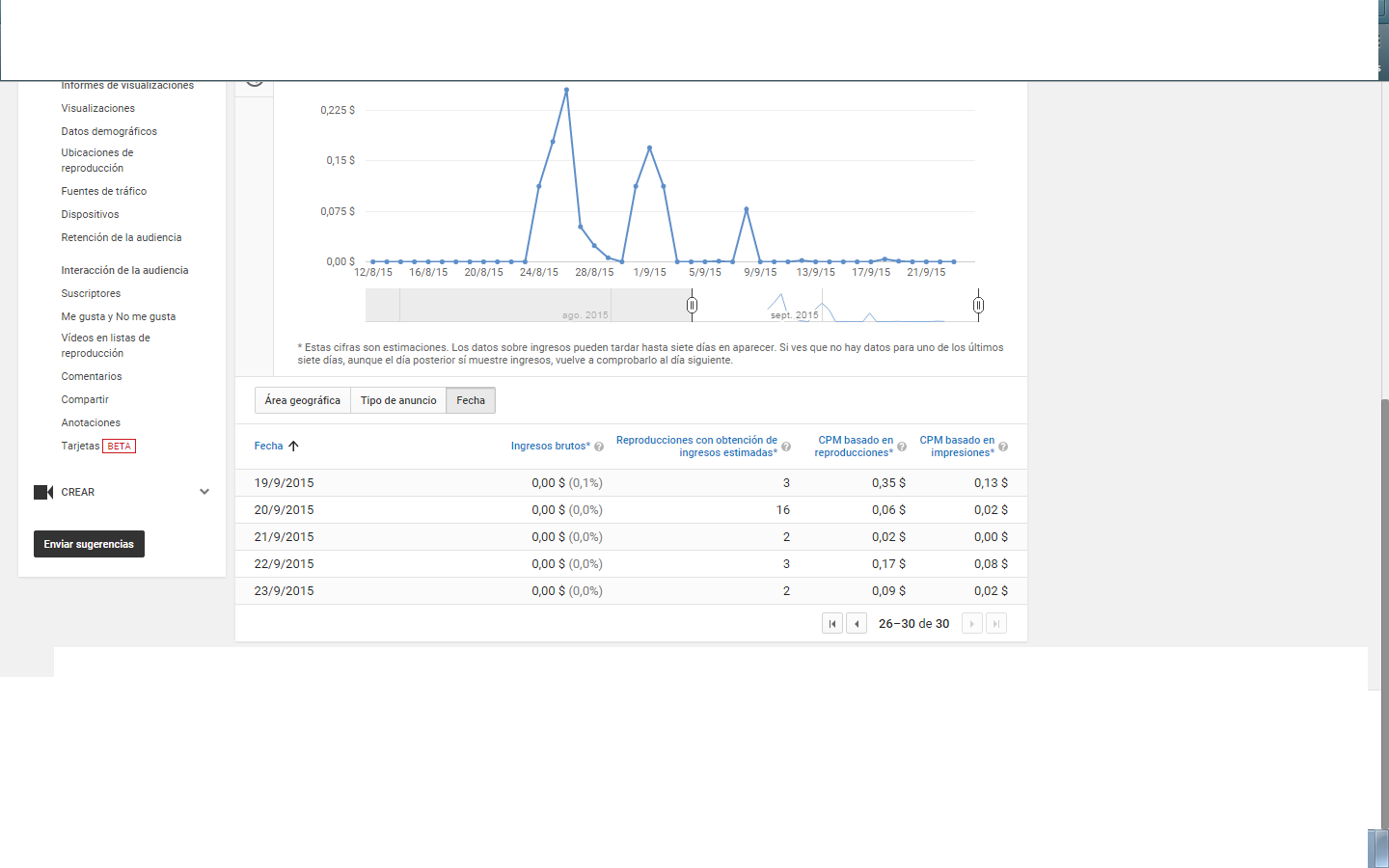Open Anotaciones report

(x=91, y=422)
